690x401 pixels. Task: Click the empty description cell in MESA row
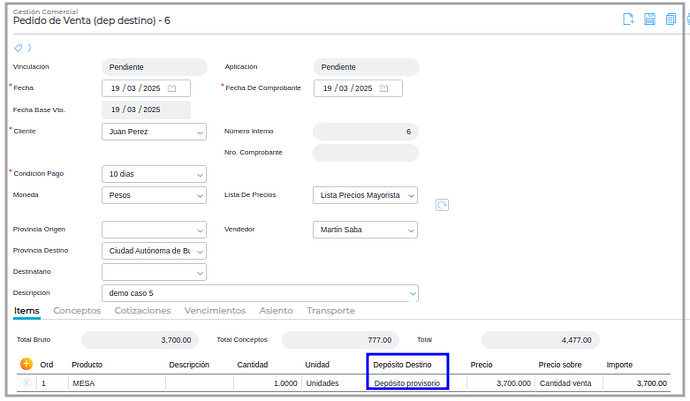pos(199,383)
